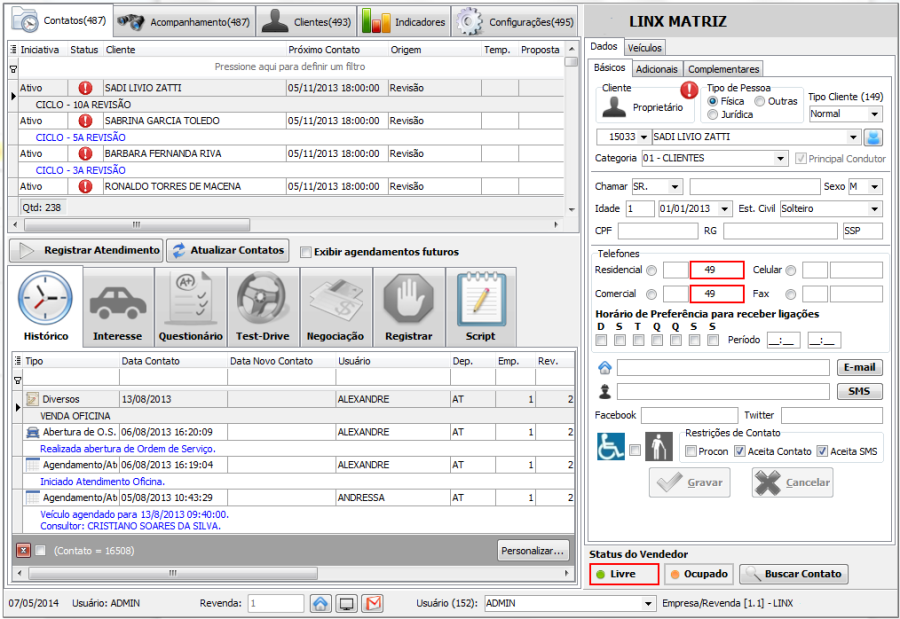
Task: Switch to the Acompanhamento(487) tab
Action: click(x=184, y=22)
